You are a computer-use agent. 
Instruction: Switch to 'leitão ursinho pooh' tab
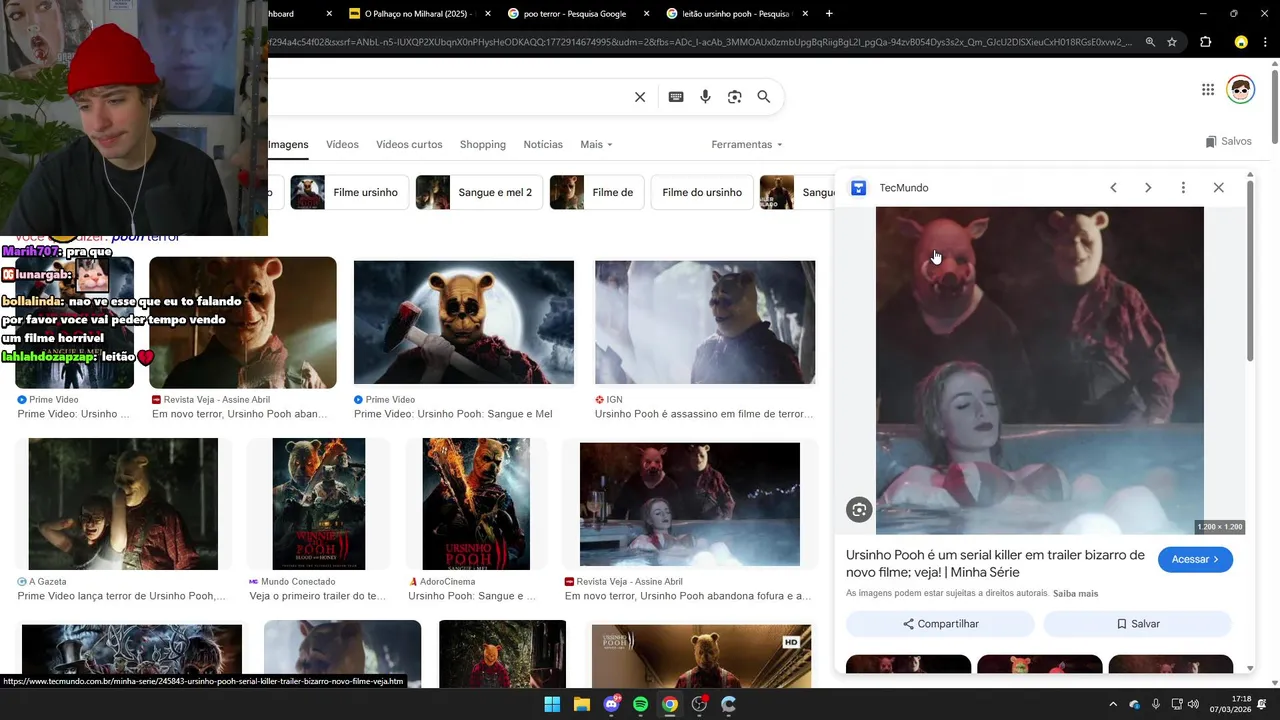click(736, 14)
